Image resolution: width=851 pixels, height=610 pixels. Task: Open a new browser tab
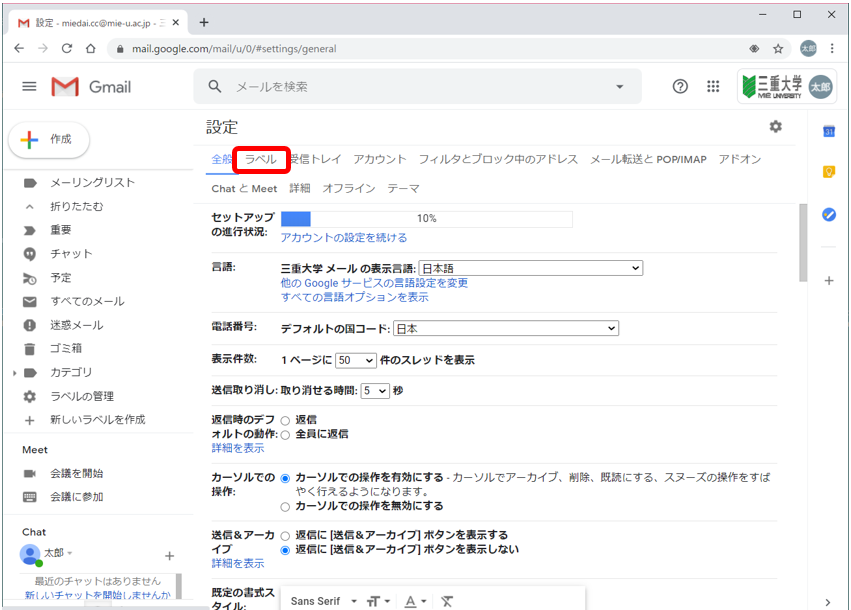coord(204,22)
